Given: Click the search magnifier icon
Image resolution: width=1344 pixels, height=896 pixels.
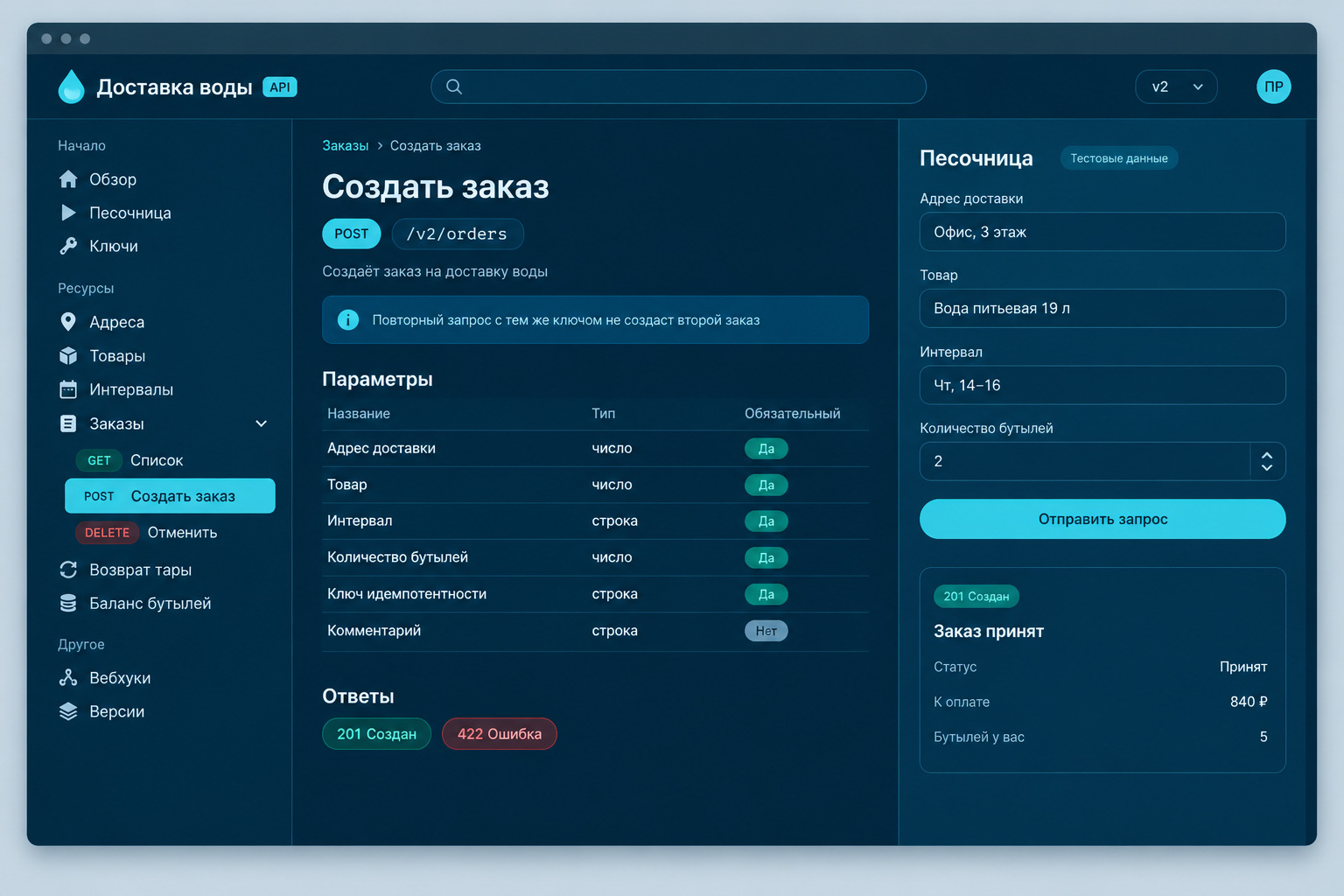Looking at the screenshot, I should (454, 87).
